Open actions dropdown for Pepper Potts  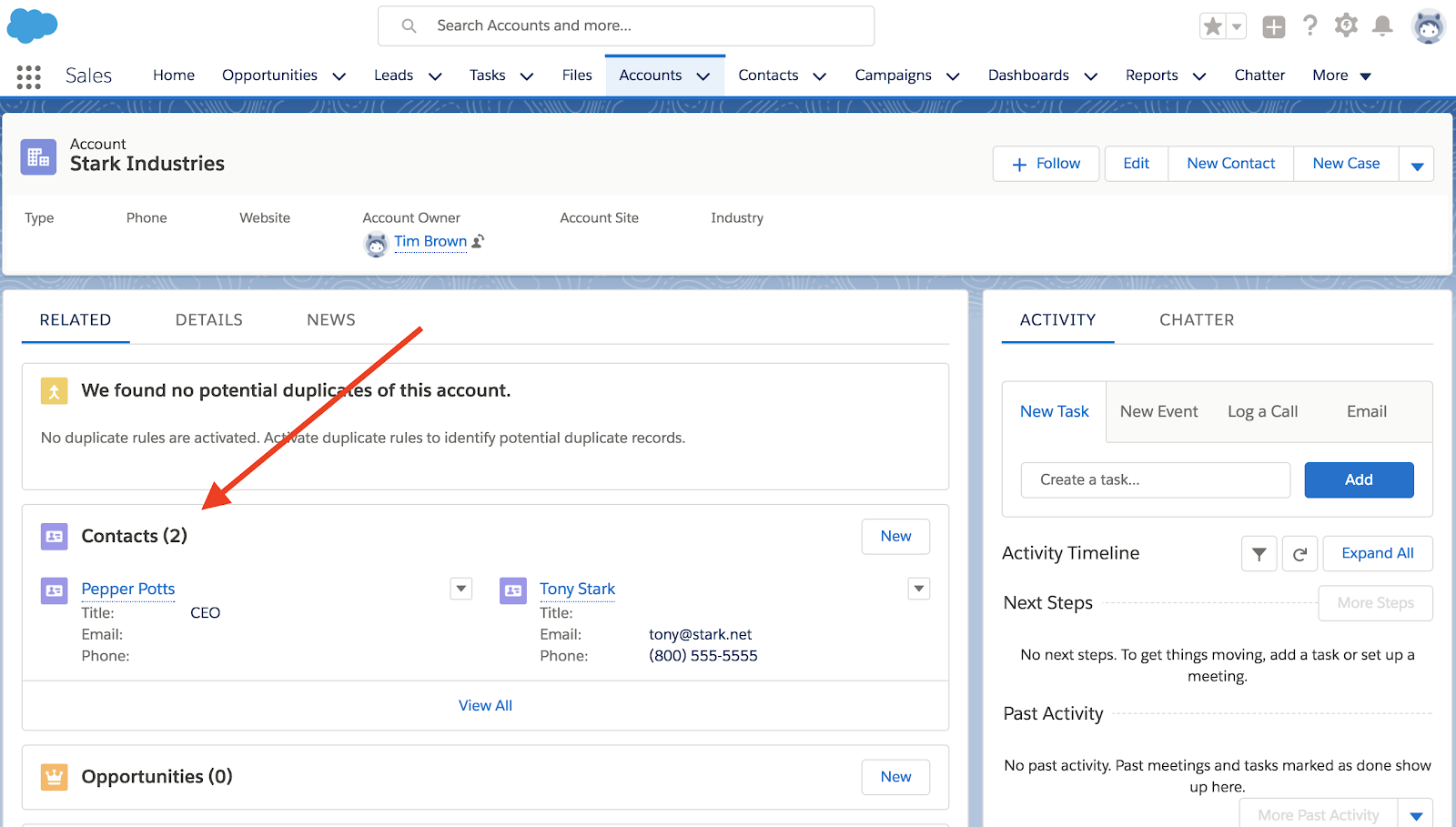pyautogui.click(x=461, y=589)
